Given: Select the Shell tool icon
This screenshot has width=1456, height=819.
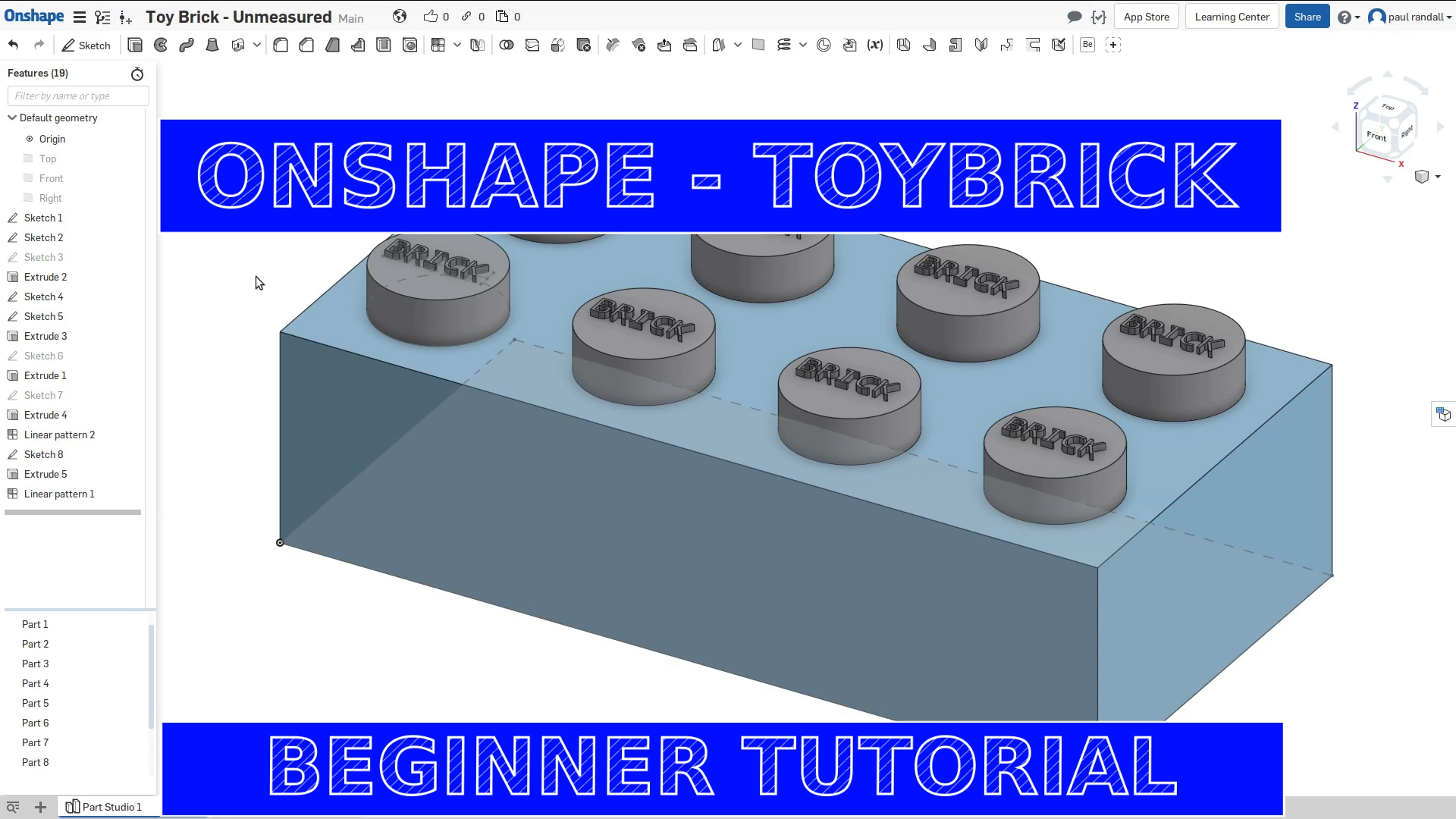Looking at the screenshot, I should (x=384, y=45).
